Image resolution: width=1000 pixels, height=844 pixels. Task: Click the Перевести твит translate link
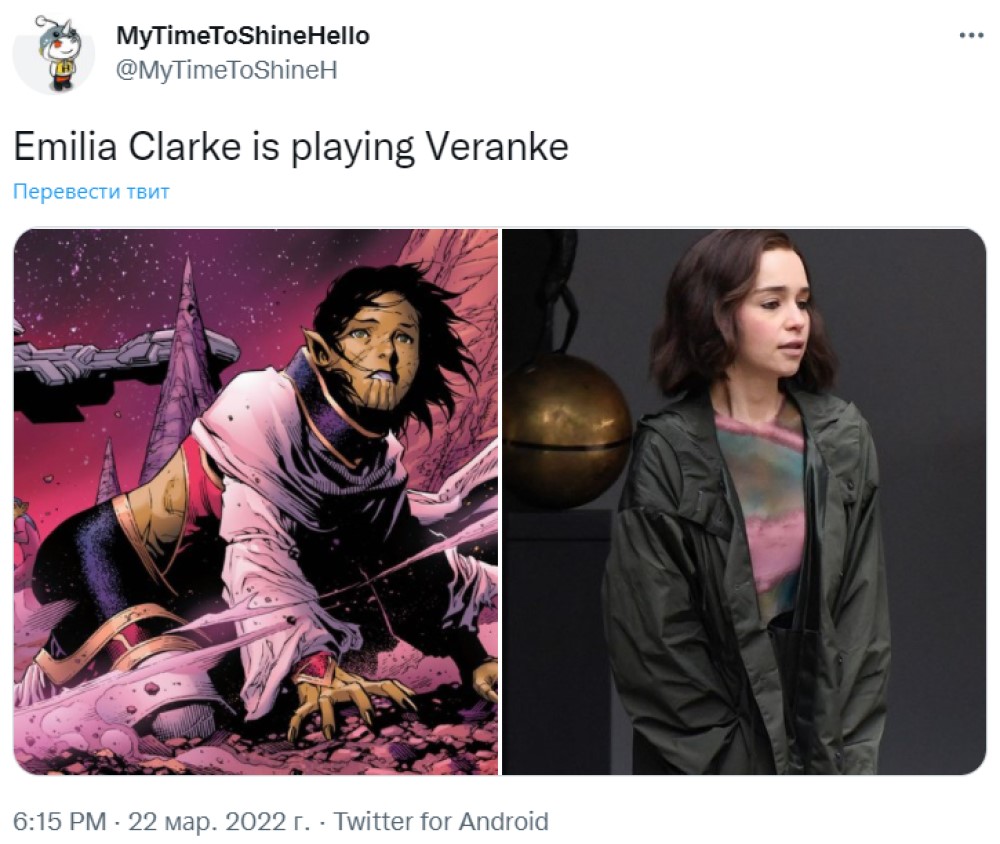[91, 191]
